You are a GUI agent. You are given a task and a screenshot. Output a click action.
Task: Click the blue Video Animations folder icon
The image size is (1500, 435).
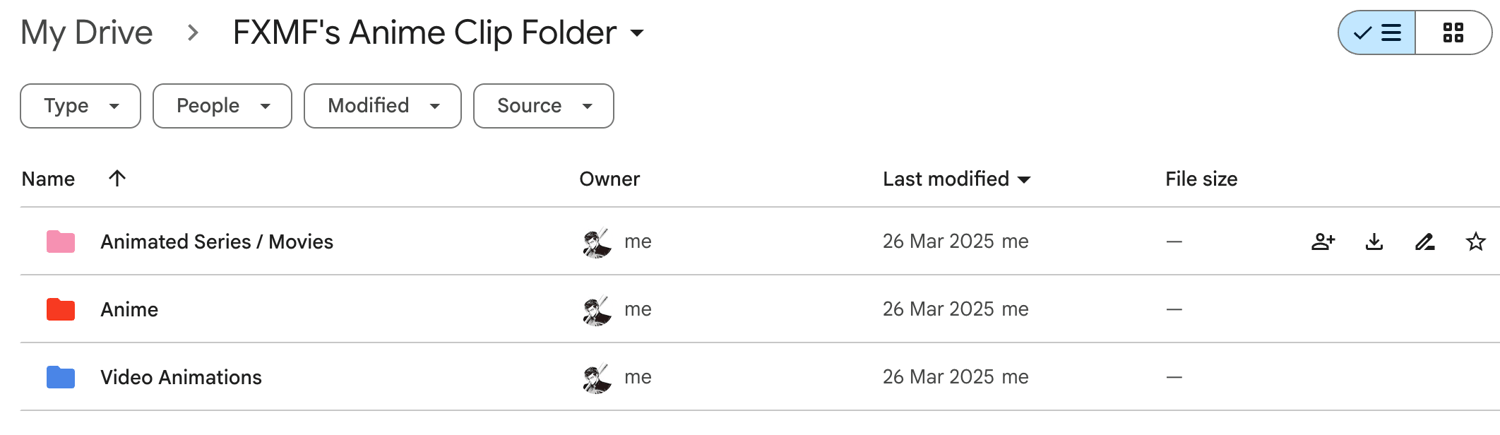[x=61, y=377]
